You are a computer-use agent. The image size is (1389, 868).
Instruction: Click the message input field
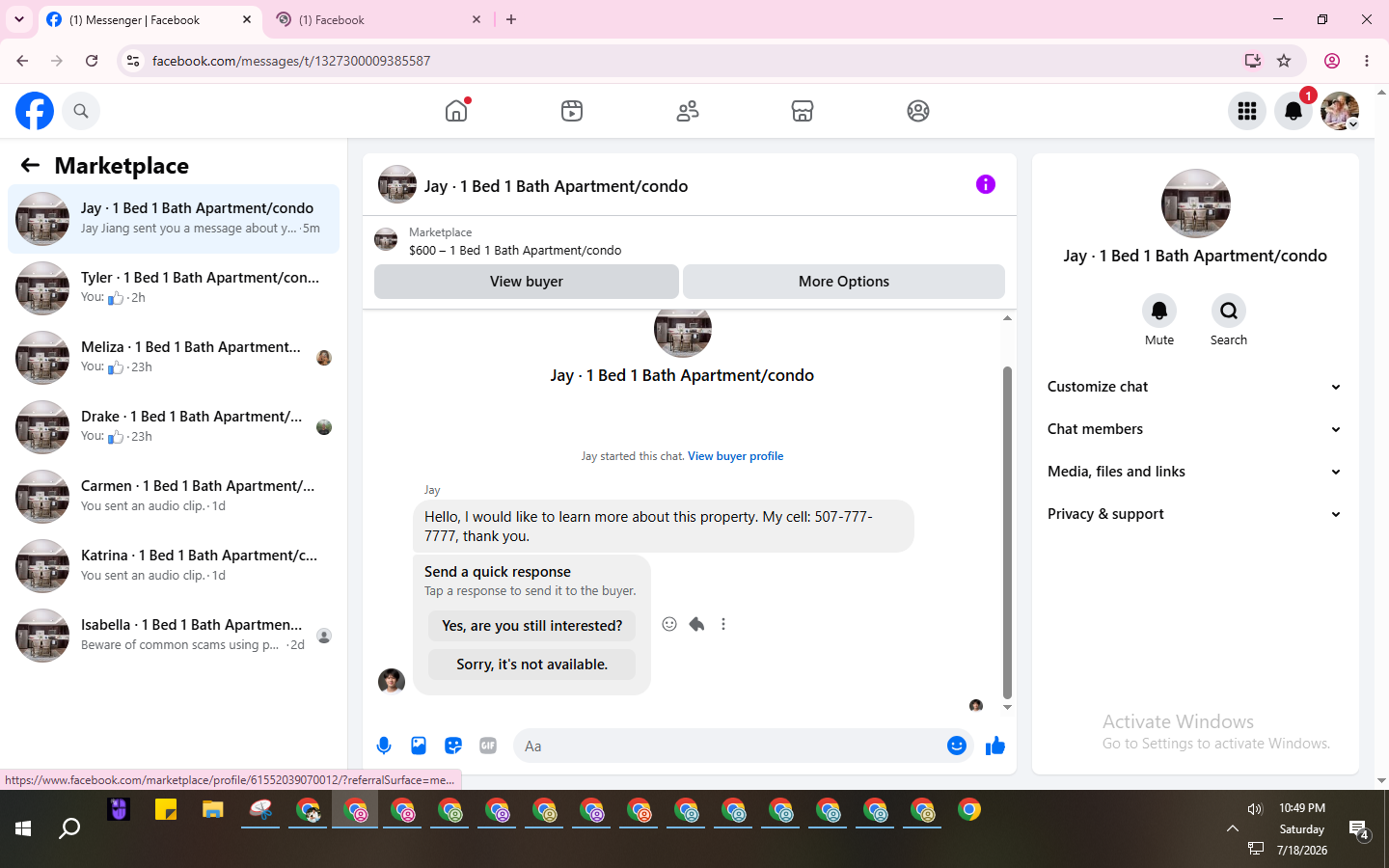(728, 746)
